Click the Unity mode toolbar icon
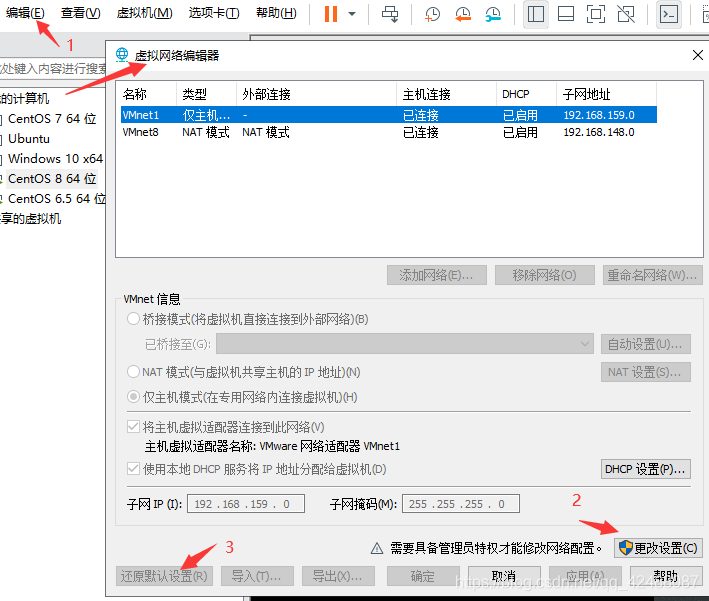 pos(626,14)
